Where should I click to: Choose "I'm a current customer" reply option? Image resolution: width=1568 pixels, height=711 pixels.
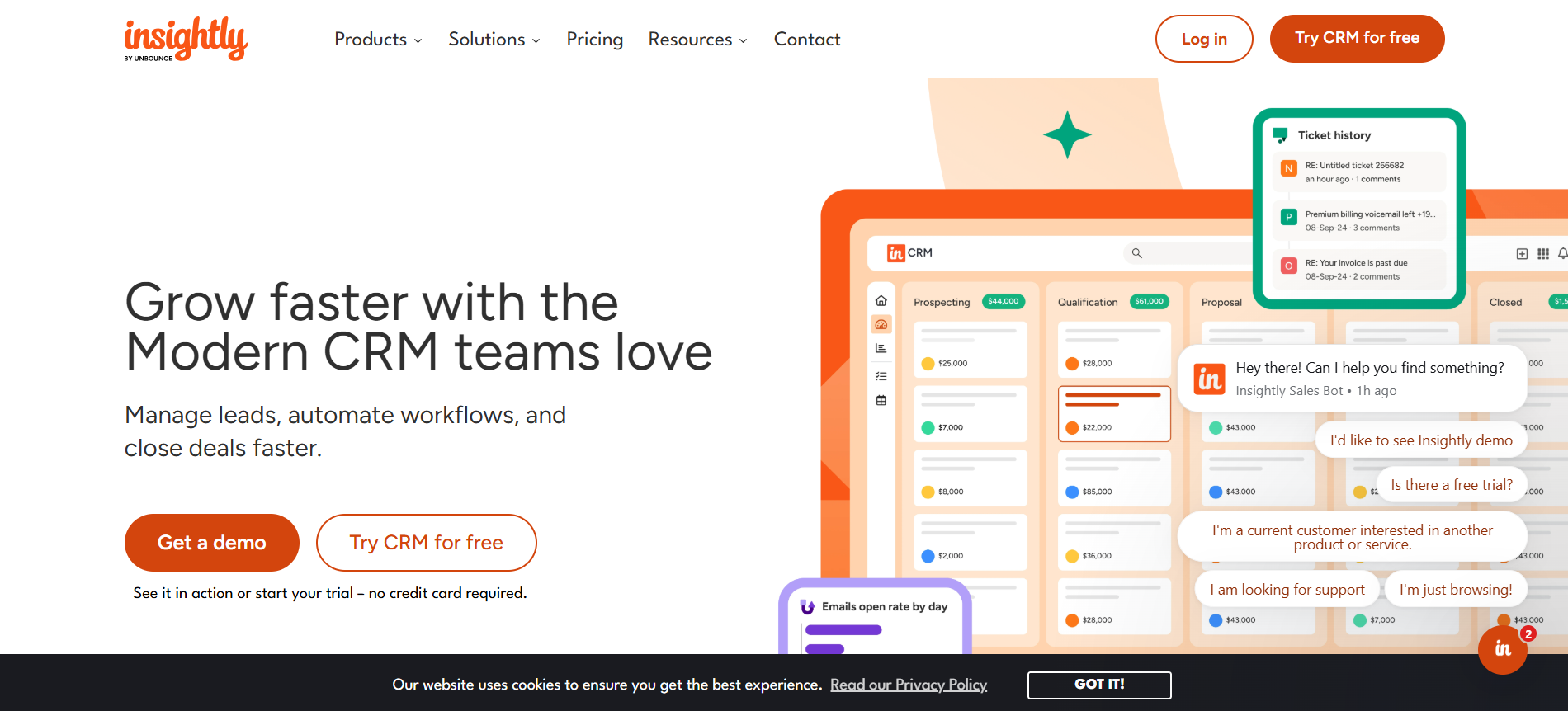click(x=1352, y=537)
